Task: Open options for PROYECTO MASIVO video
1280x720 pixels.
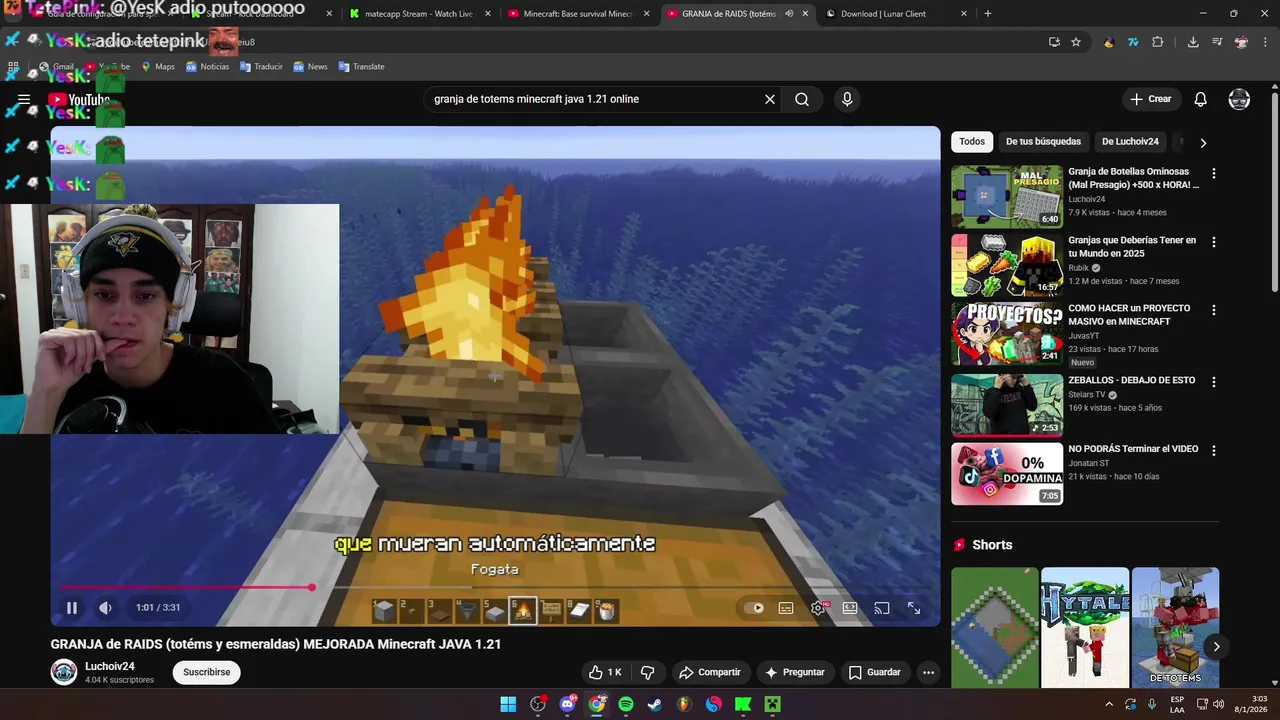Action: (x=1214, y=311)
